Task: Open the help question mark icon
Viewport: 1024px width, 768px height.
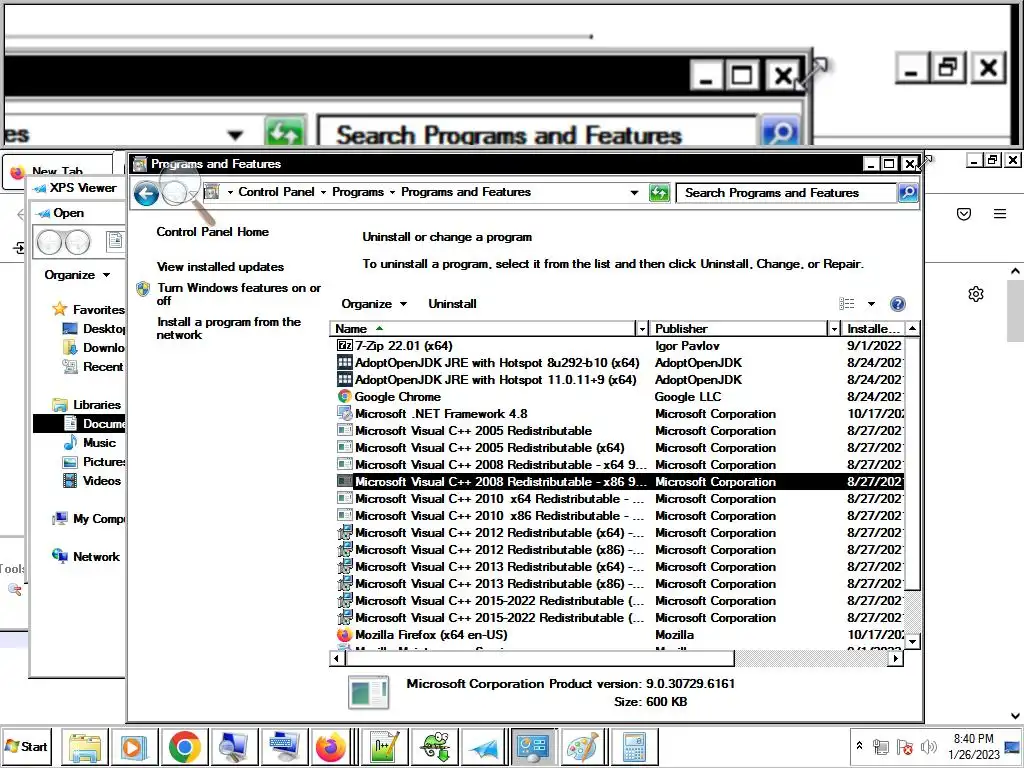Action: point(897,304)
